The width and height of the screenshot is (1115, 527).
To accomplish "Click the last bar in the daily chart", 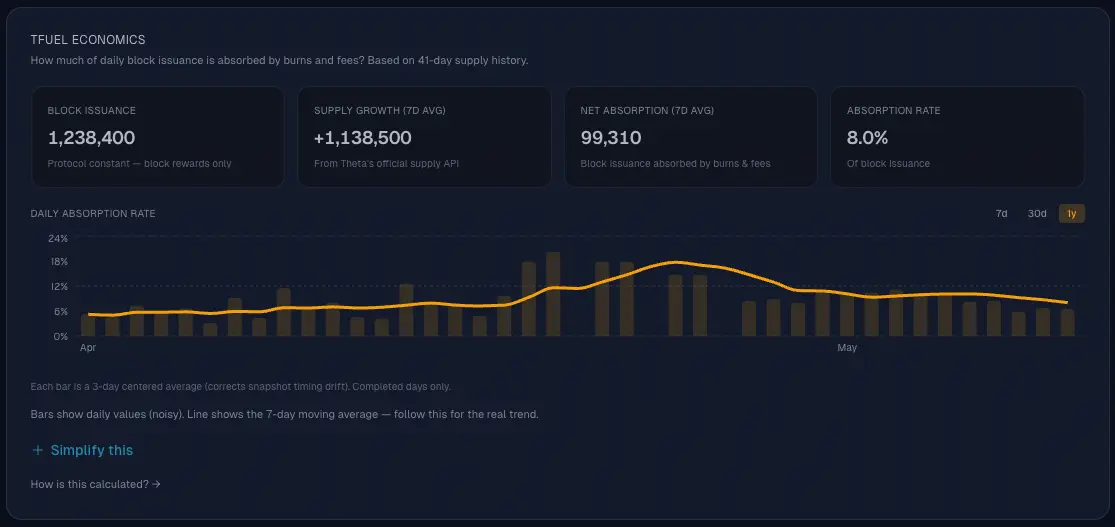I will point(1067,322).
